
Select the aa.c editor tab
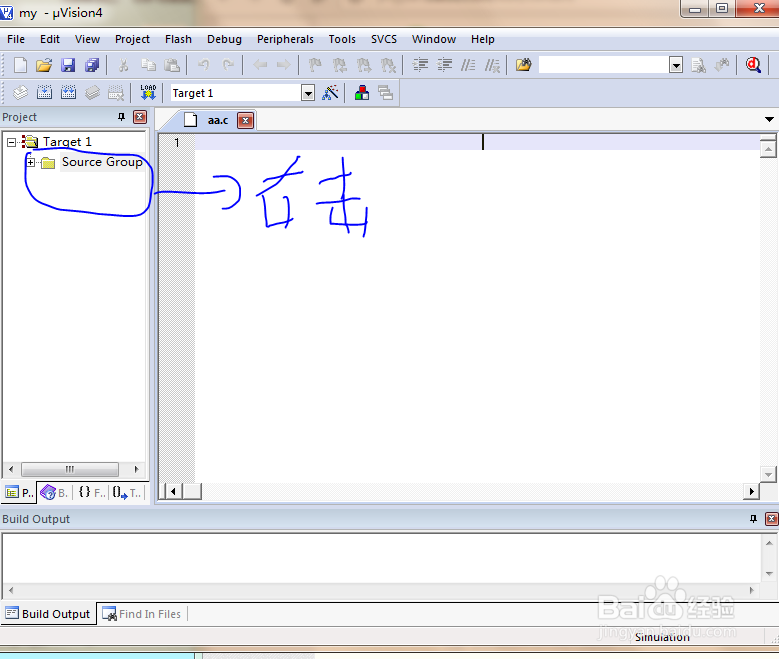(218, 120)
